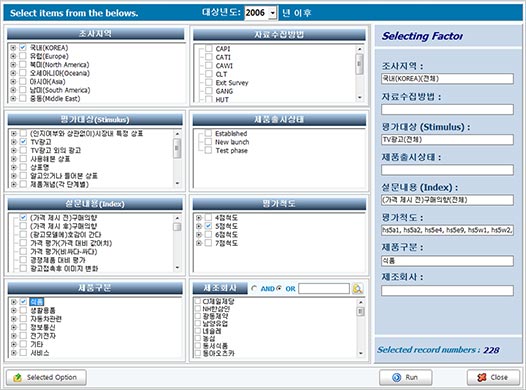Check the 농심 manufacturer checkbox
This screenshot has width=526, height=390.
pyautogui.click(x=198, y=338)
